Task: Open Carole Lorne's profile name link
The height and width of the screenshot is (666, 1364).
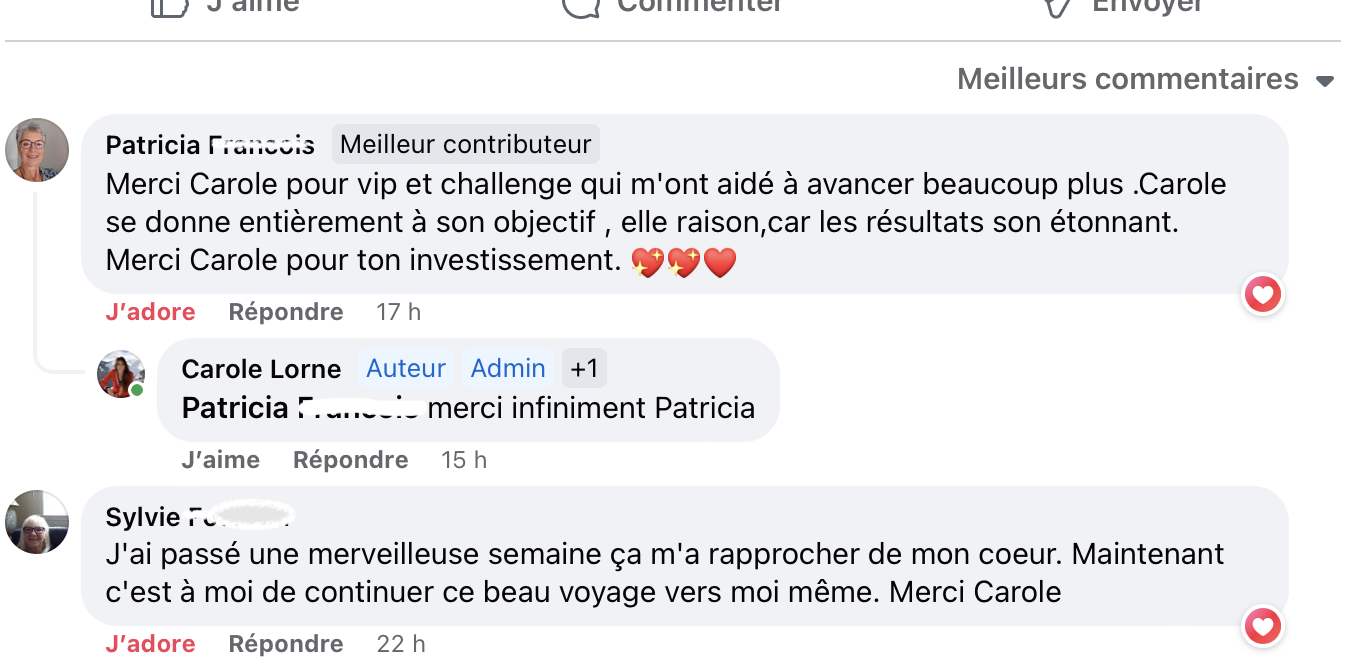Action: point(261,369)
